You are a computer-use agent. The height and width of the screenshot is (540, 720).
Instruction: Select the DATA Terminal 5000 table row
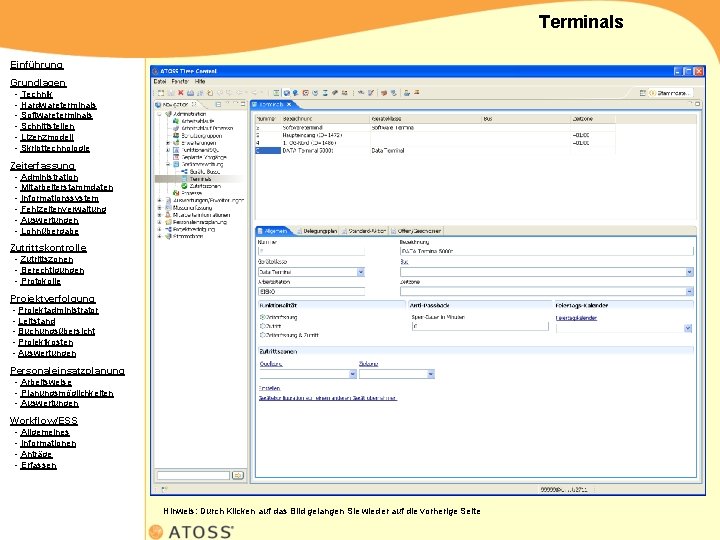click(x=435, y=150)
